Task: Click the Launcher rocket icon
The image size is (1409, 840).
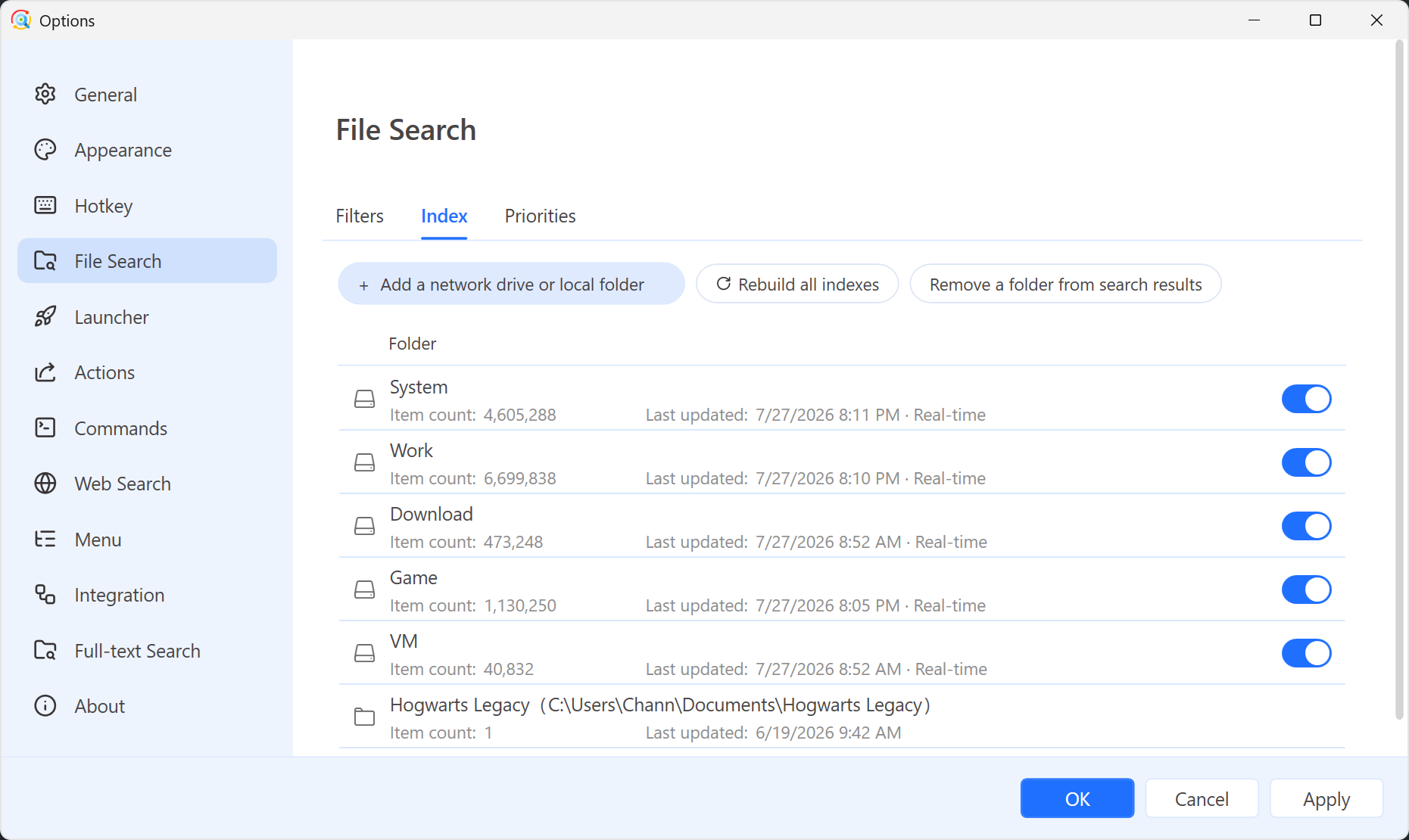Action: (45, 317)
